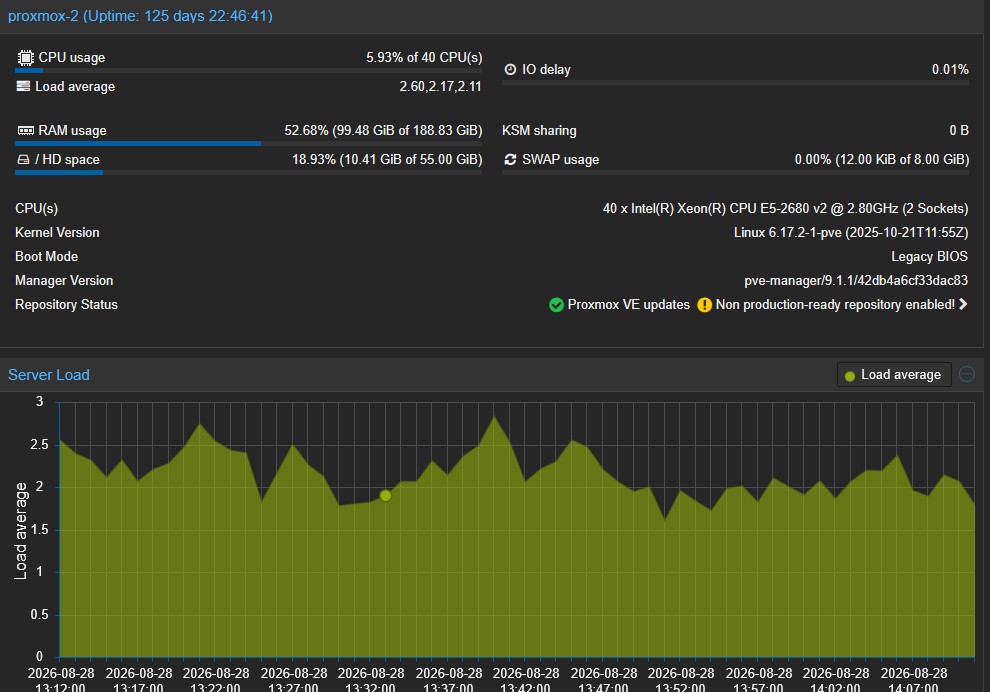Click the IO delay '0.01%' value
The image size is (990, 692).
click(950, 69)
